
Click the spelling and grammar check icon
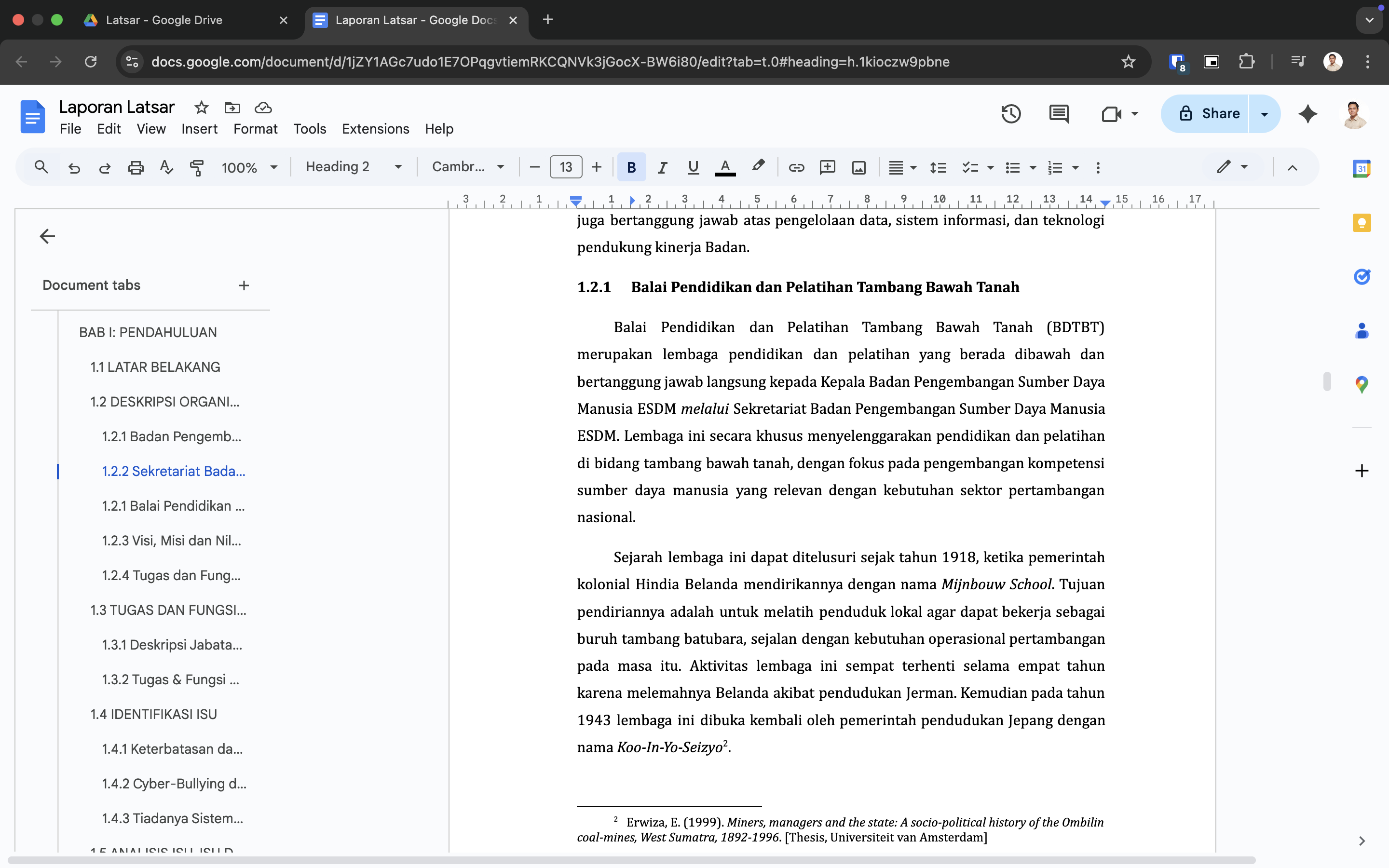click(166, 167)
